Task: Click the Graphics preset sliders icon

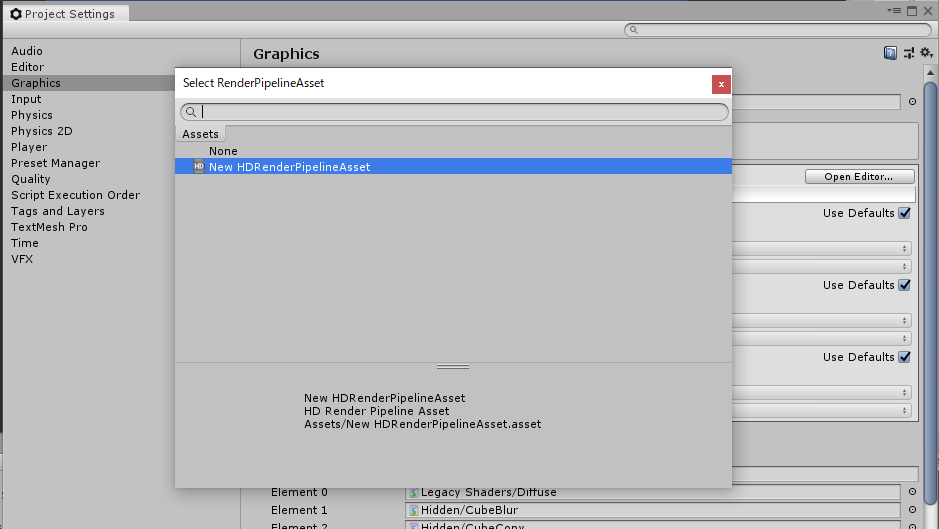Action: (x=908, y=53)
